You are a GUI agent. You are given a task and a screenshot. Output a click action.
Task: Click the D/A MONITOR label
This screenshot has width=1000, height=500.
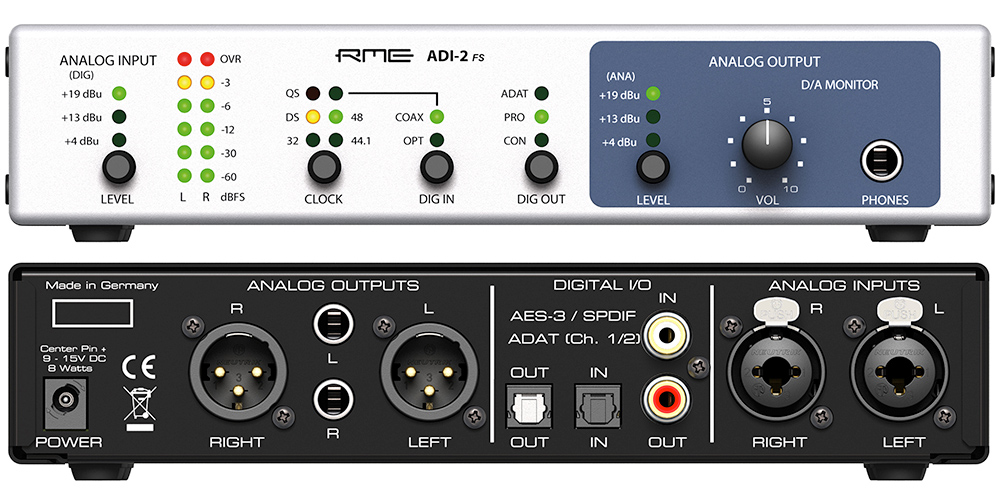[841, 84]
